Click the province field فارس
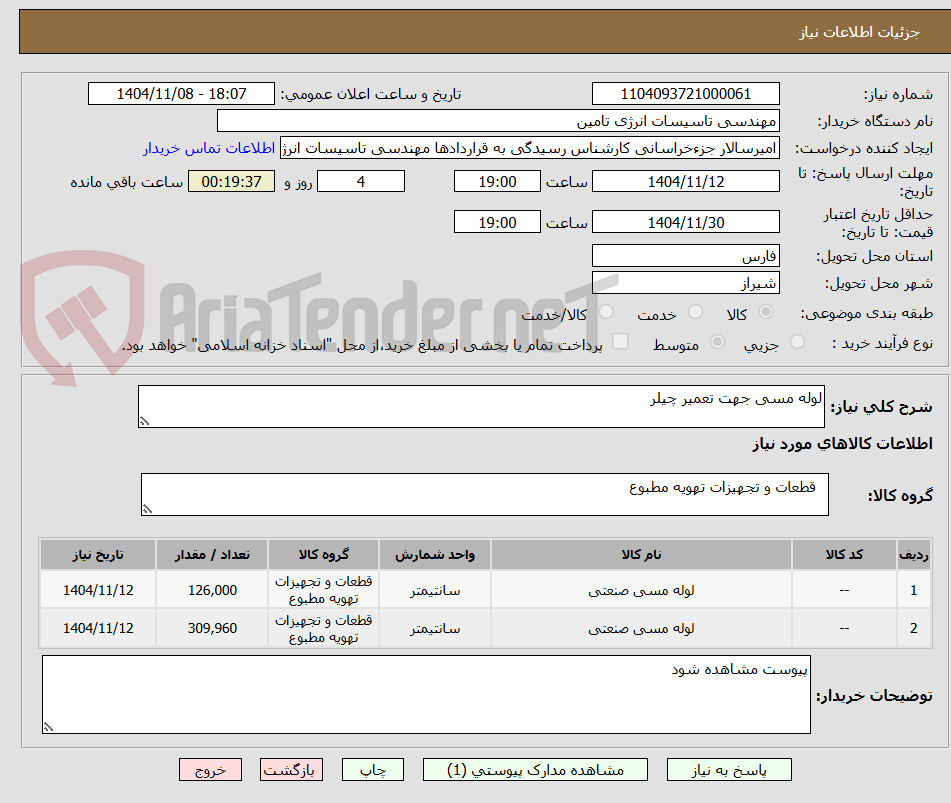 [685, 256]
